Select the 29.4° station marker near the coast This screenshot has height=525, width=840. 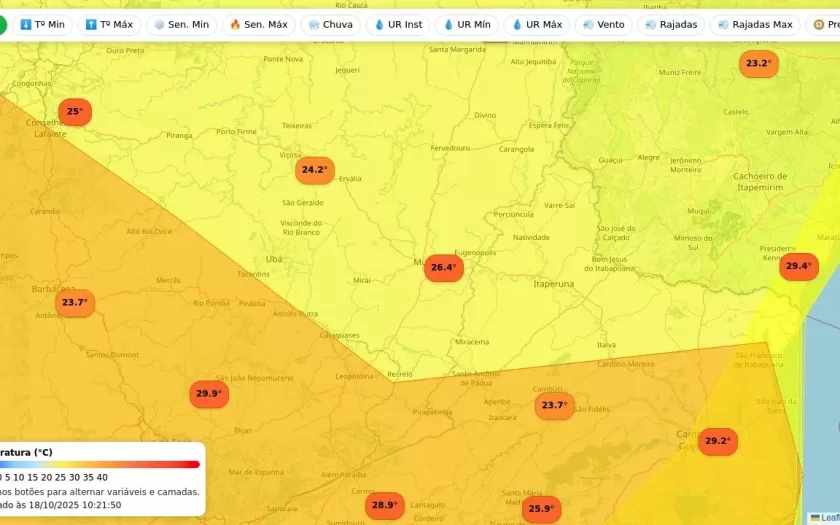[798, 266]
